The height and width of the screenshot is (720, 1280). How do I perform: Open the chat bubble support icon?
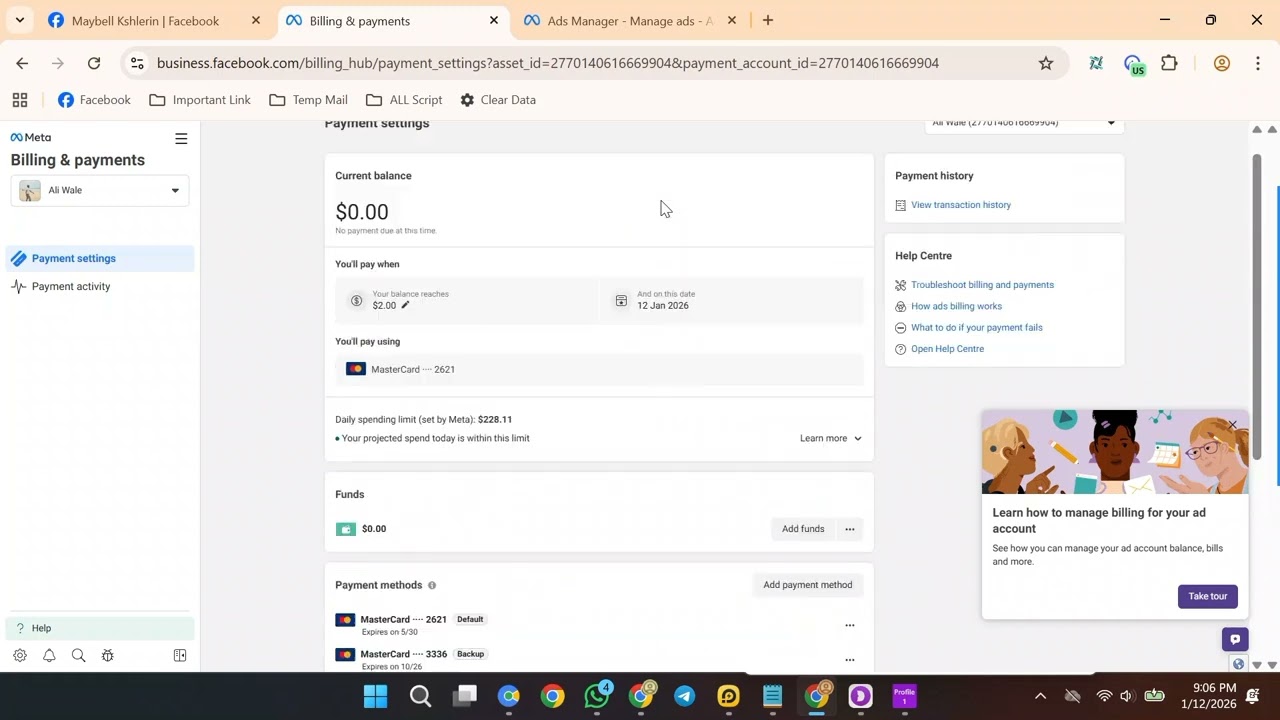point(1235,640)
